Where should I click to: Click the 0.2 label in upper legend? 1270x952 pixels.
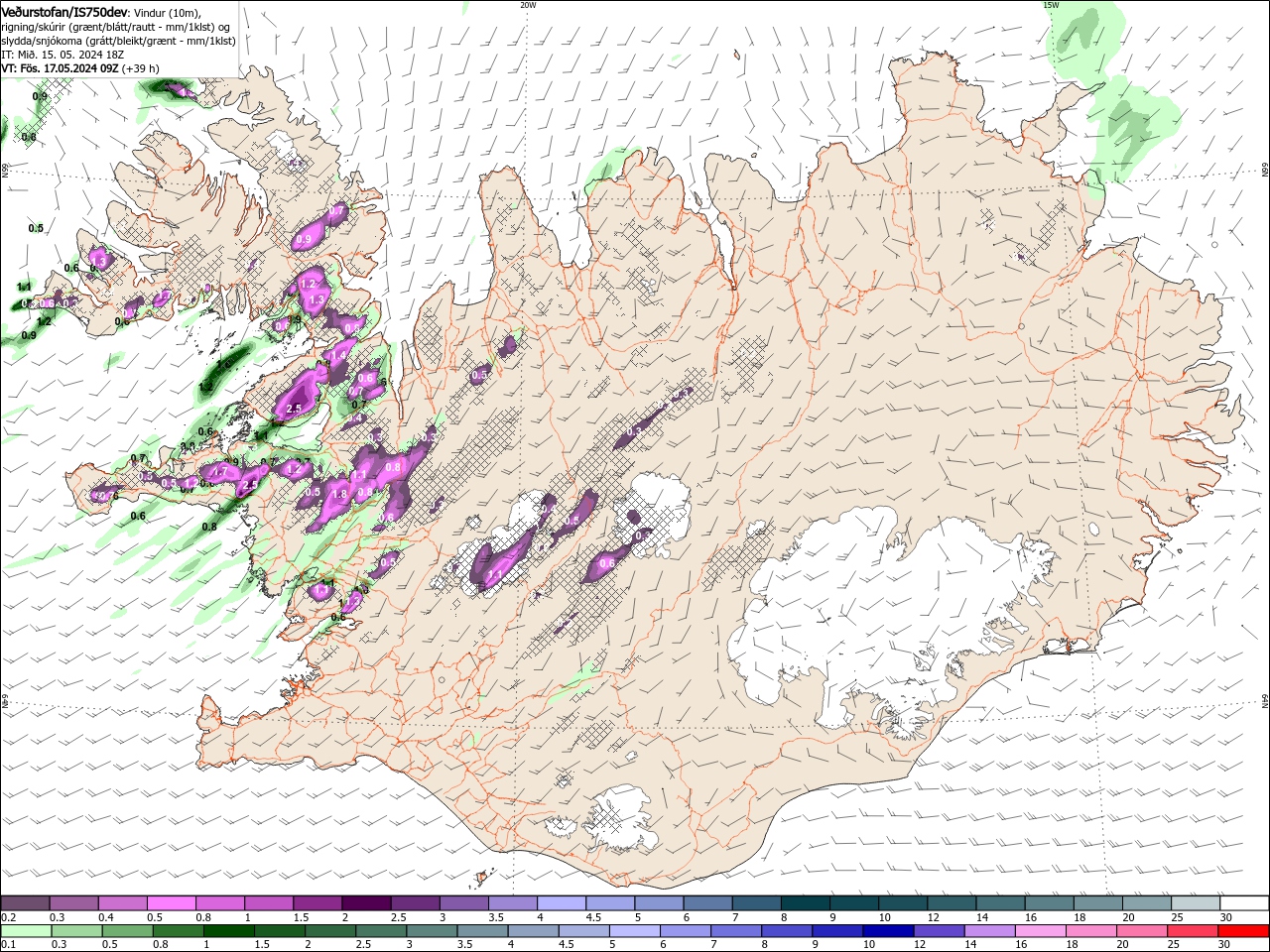[x=7, y=917]
